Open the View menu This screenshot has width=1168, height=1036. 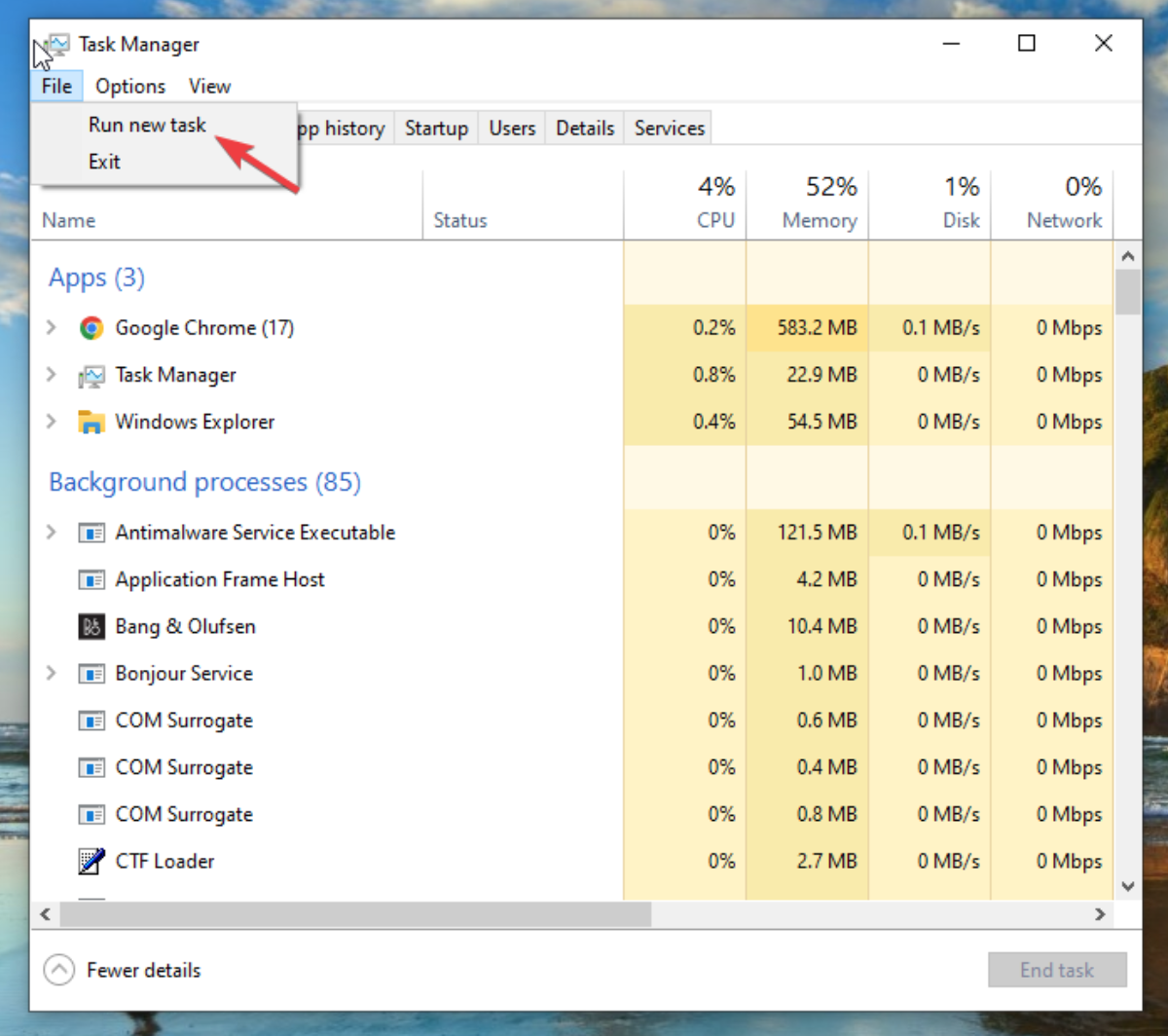click(209, 86)
